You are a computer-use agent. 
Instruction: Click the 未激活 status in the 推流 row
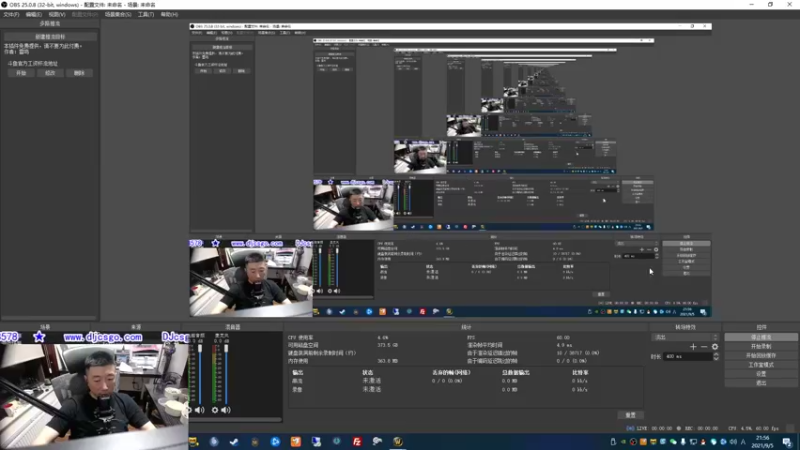[371, 381]
